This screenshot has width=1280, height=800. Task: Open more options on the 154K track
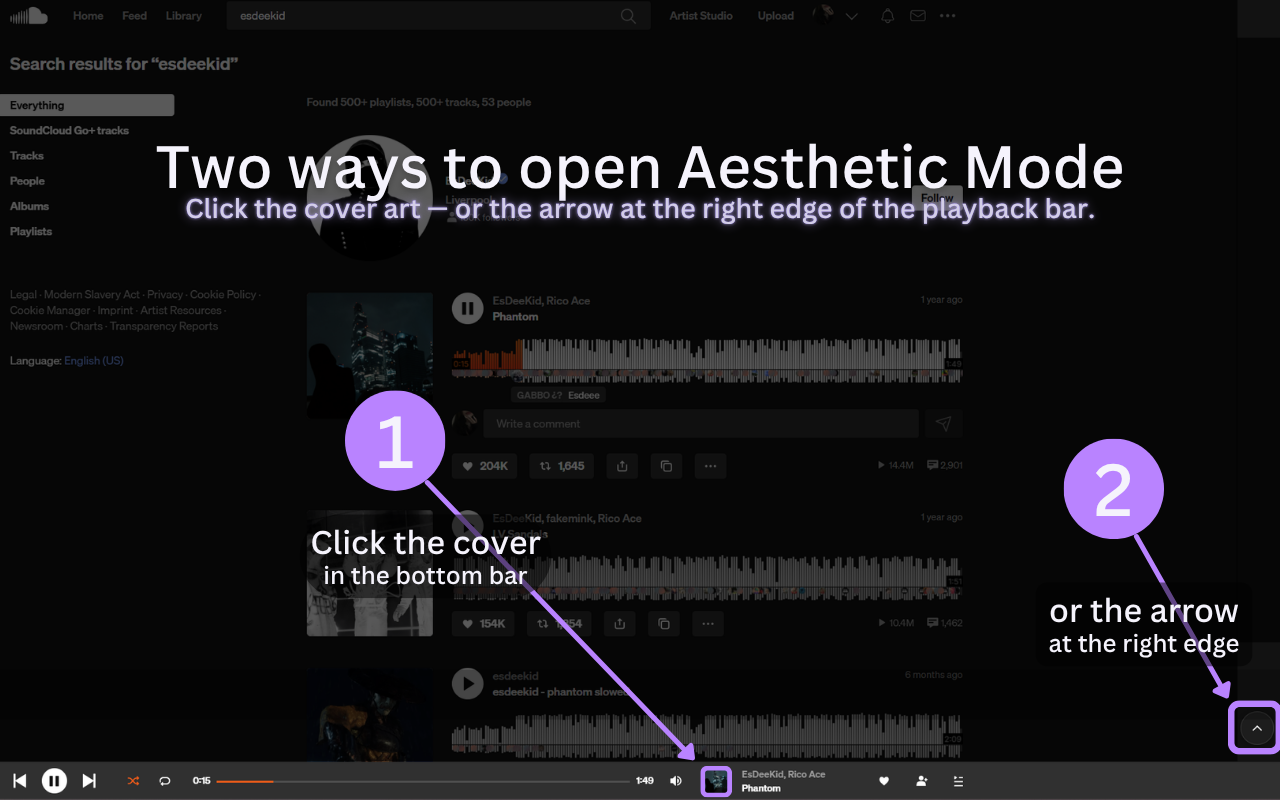click(x=708, y=623)
